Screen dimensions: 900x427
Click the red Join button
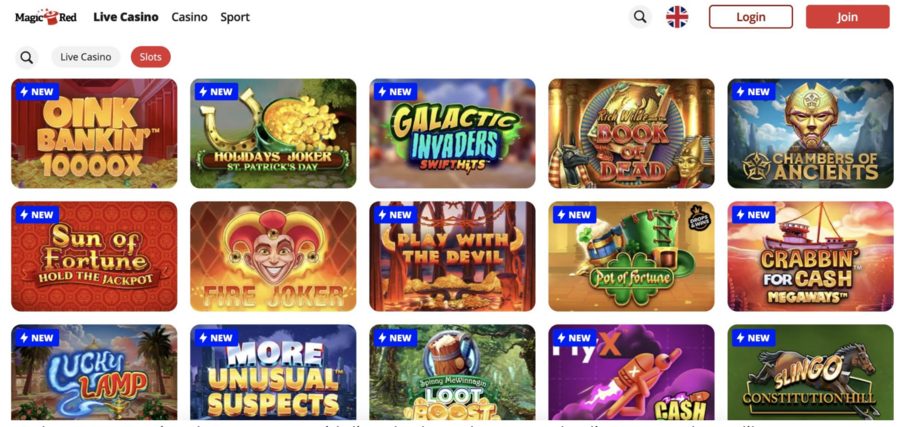coord(847,17)
